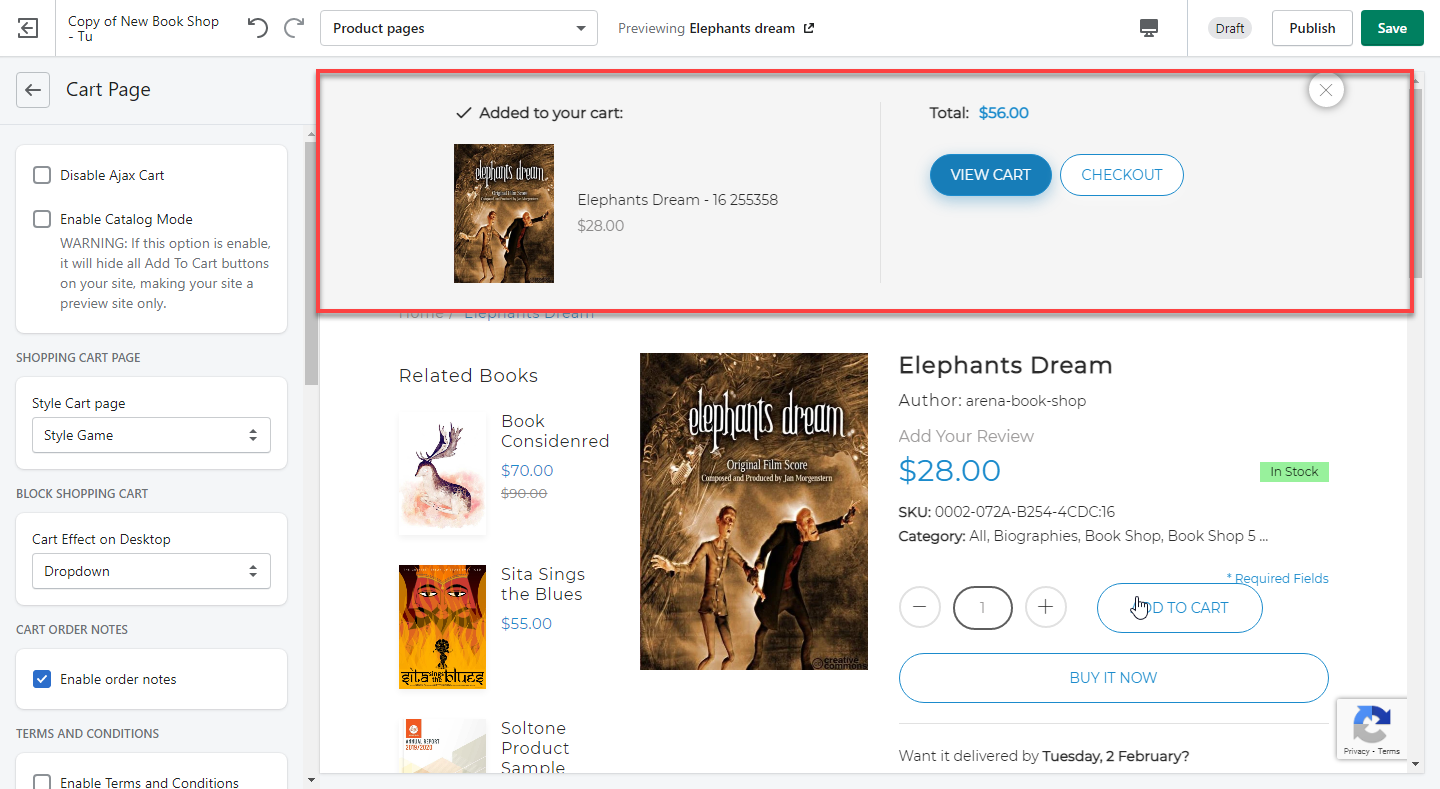The height and width of the screenshot is (789, 1440).
Task: Redo the last change
Action: [x=294, y=28]
